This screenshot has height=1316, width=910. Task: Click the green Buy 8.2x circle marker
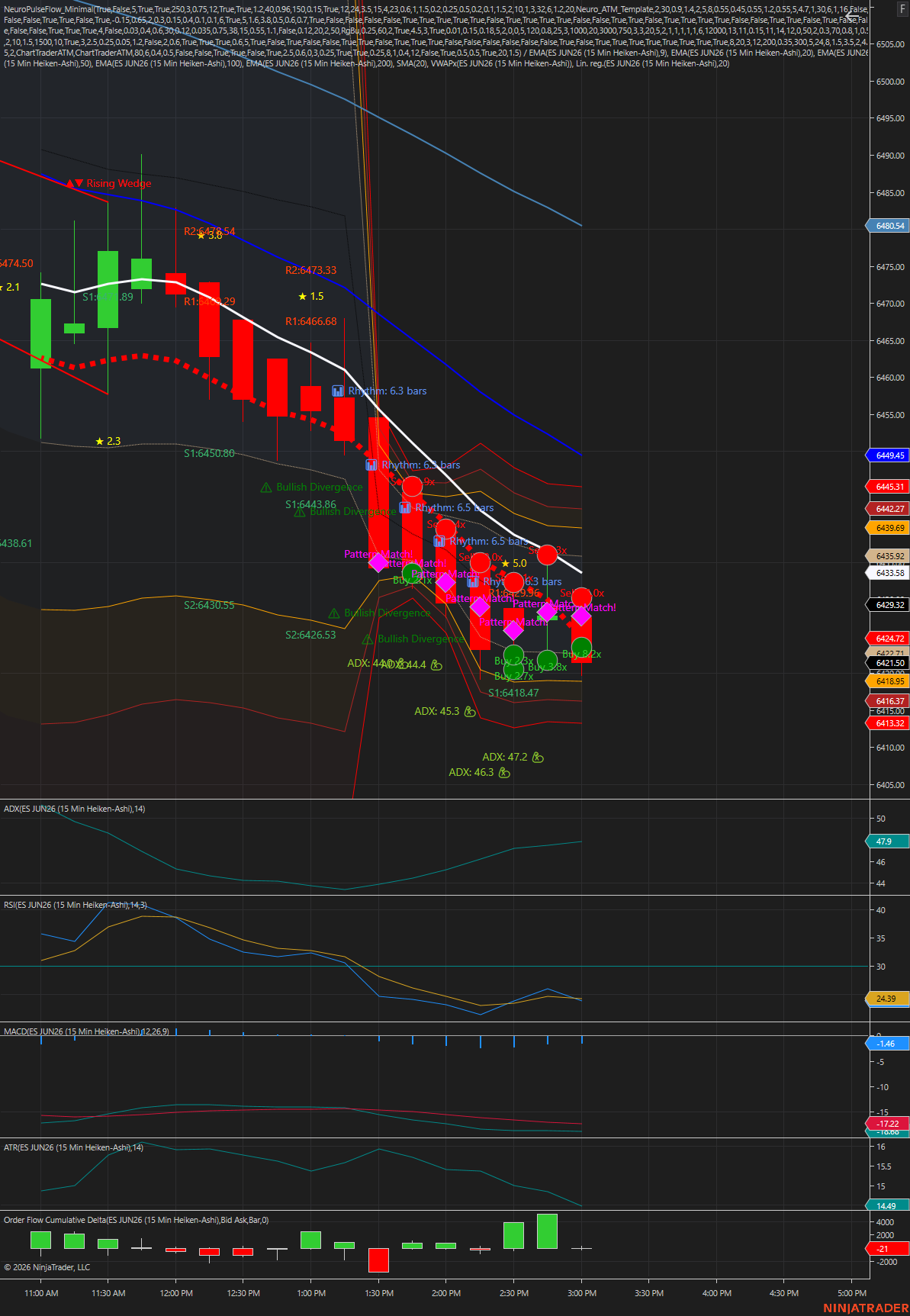coord(581,648)
